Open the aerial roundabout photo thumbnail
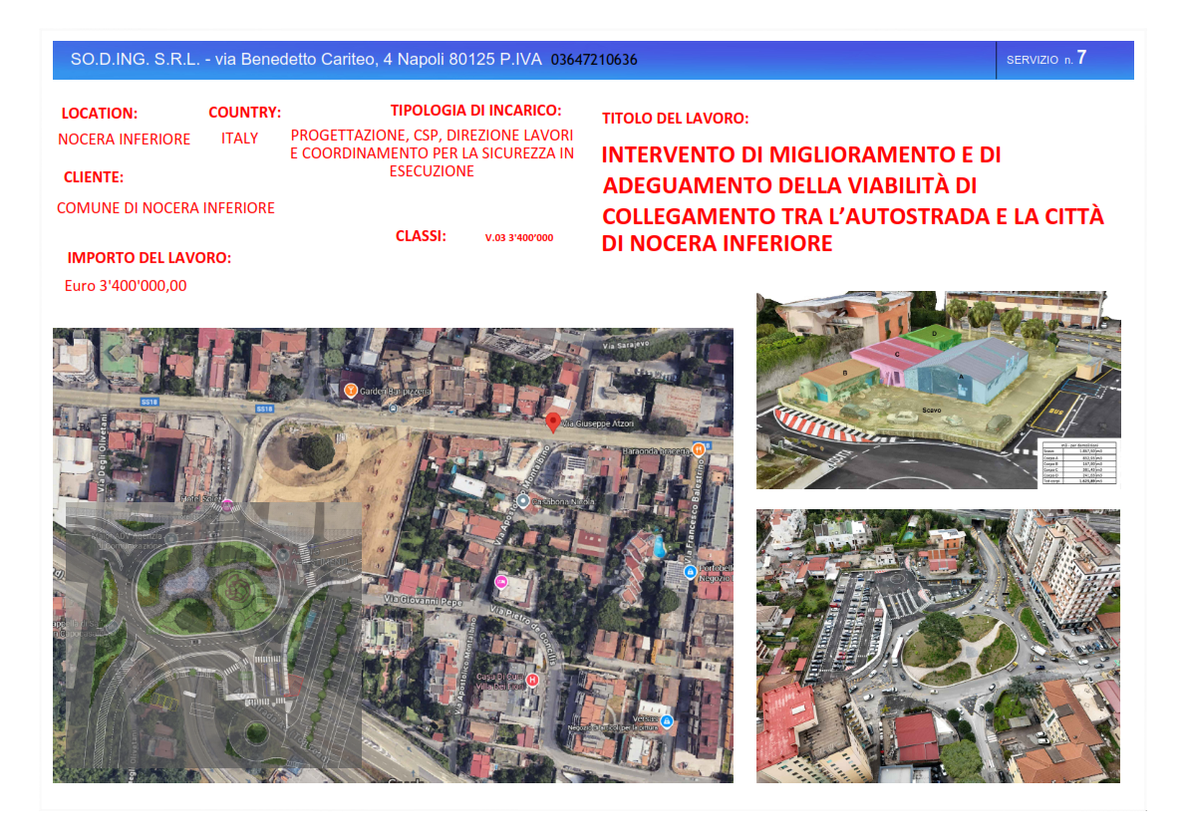 coord(938,646)
